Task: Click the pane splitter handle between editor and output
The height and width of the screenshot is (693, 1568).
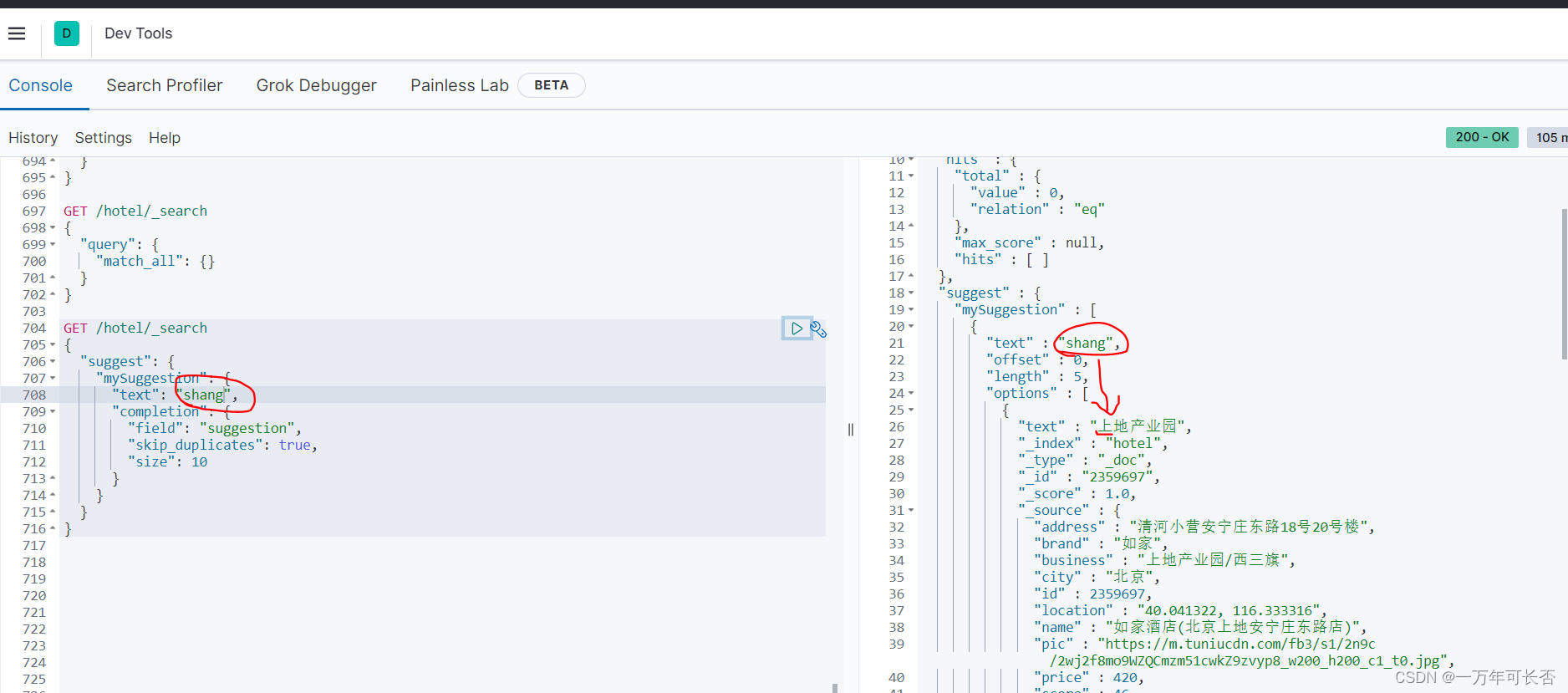Action: 851,430
